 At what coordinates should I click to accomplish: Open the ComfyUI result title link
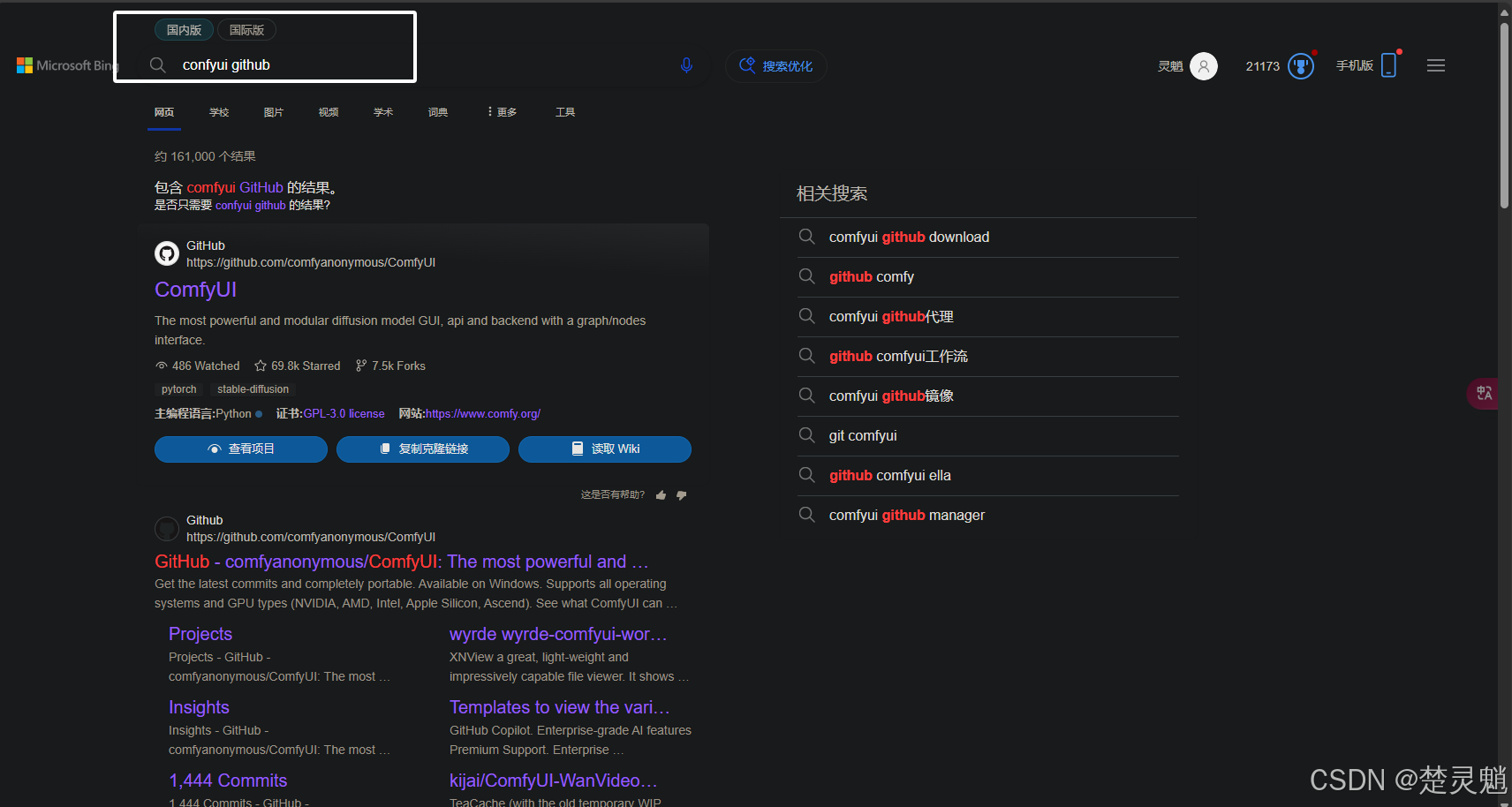[195, 290]
